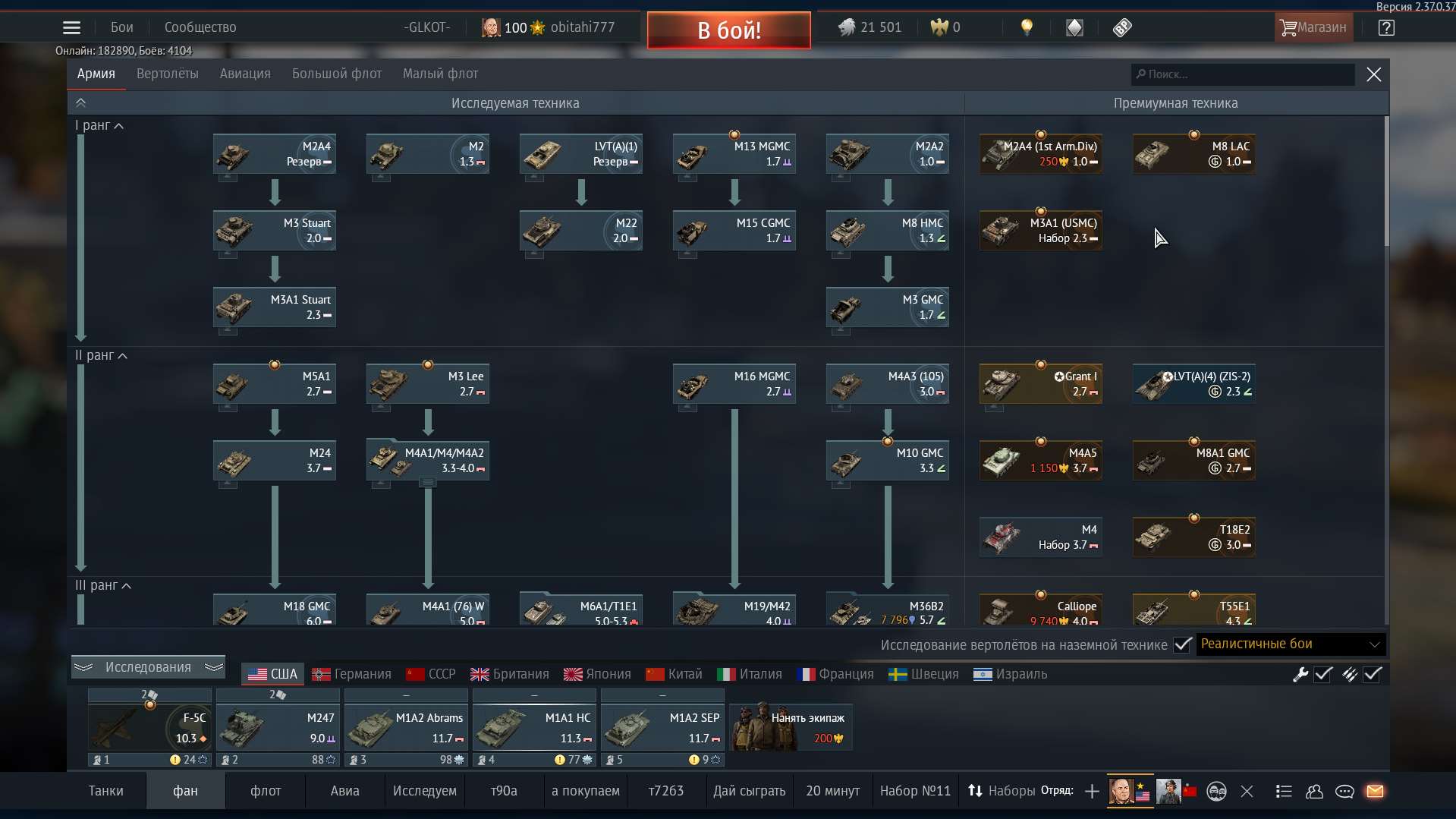Collapse the II ранг section
The width and height of the screenshot is (1456, 819).
pos(101,355)
